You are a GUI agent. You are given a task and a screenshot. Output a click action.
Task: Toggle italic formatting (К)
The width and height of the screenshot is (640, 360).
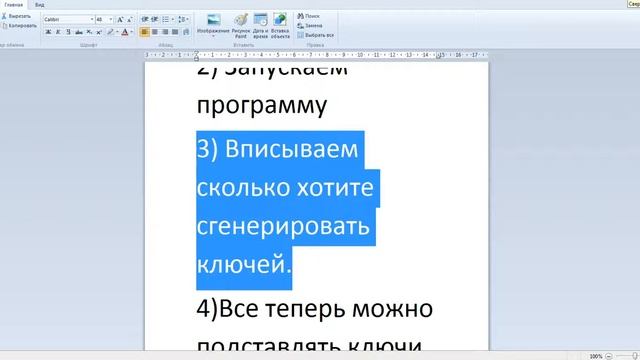[58, 32]
